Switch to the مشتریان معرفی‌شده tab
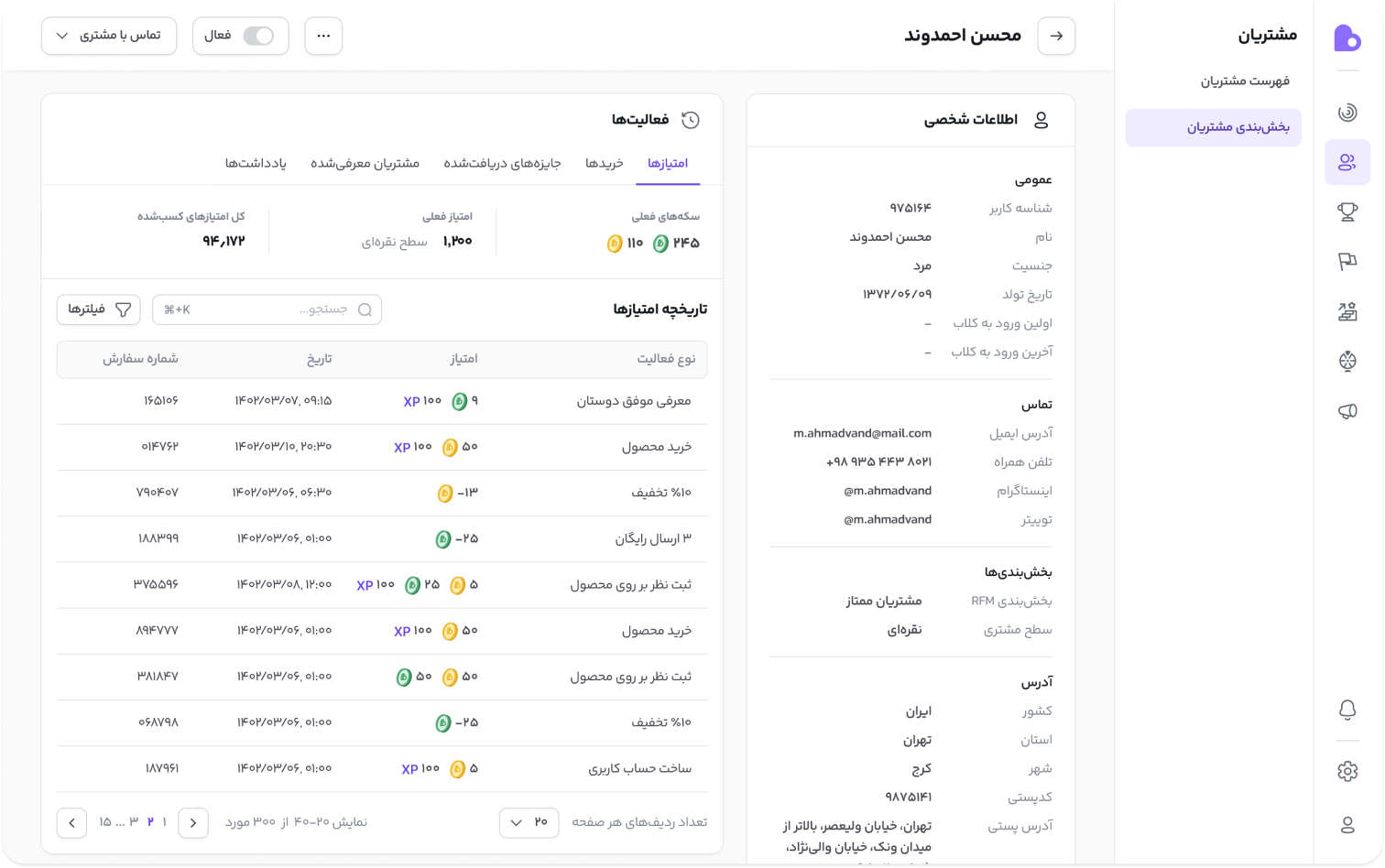The height and width of the screenshot is (868, 1385). pos(365,163)
